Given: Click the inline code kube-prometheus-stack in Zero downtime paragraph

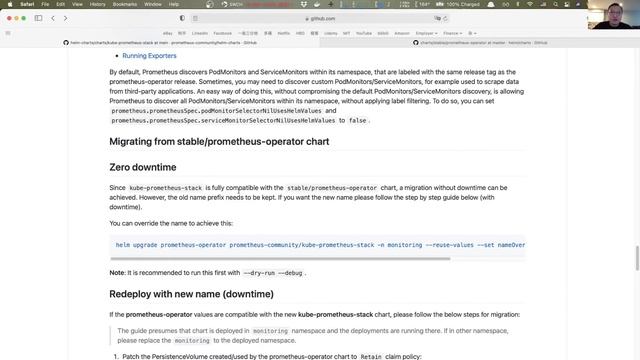Looking at the screenshot, I should (x=165, y=188).
